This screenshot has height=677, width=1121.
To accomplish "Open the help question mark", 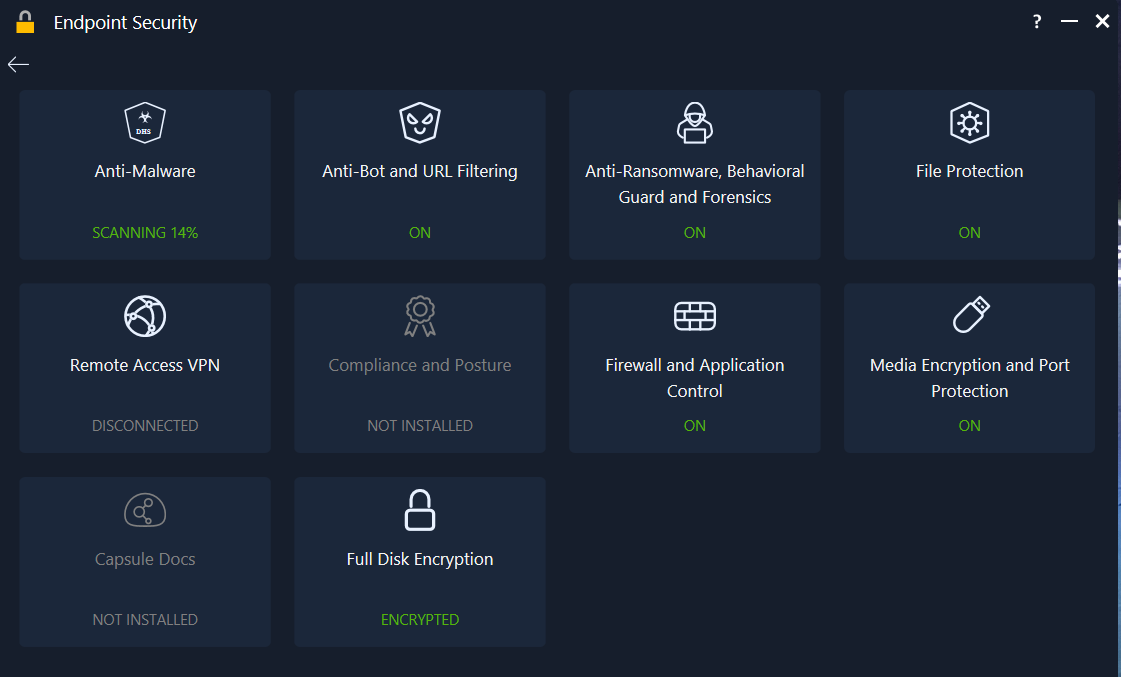I will pyautogui.click(x=1036, y=21).
